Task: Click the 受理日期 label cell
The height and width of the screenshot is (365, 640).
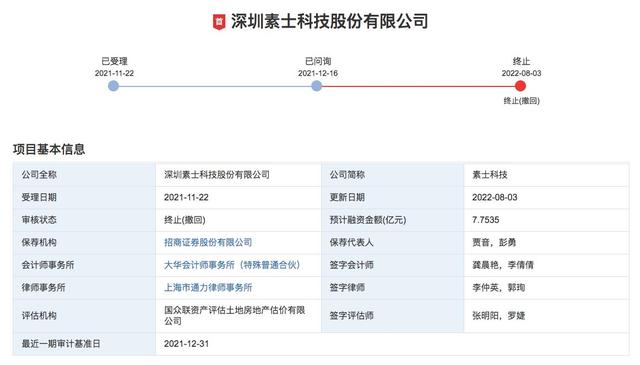Action: pos(84,197)
